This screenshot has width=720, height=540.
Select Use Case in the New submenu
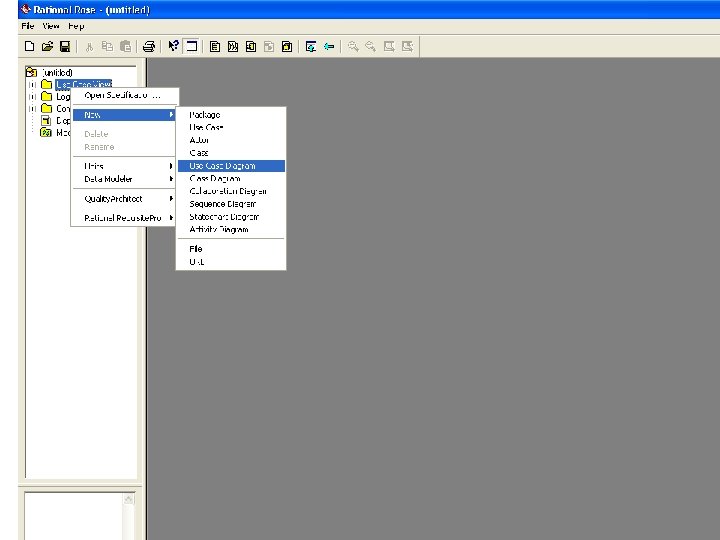231,127
